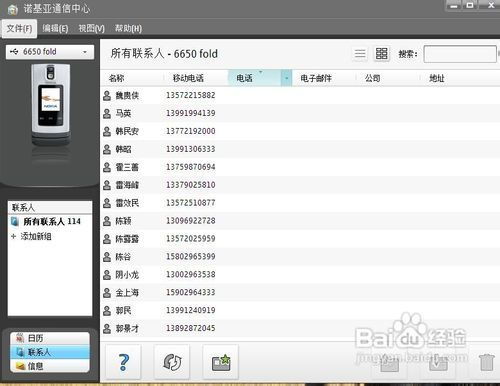This screenshot has height=386, width=500.
Task: Switch to 信息 section
Action: click(x=50, y=366)
